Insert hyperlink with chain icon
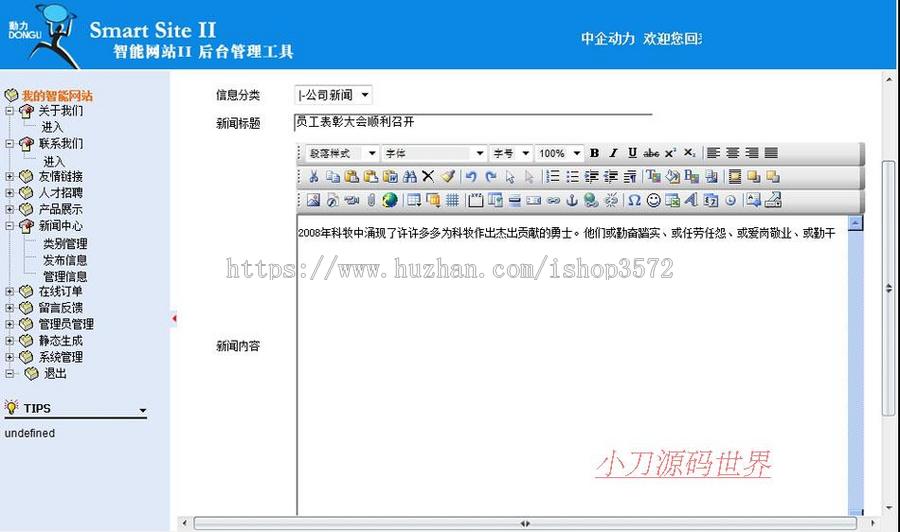This screenshot has height=532, width=900. (553, 200)
